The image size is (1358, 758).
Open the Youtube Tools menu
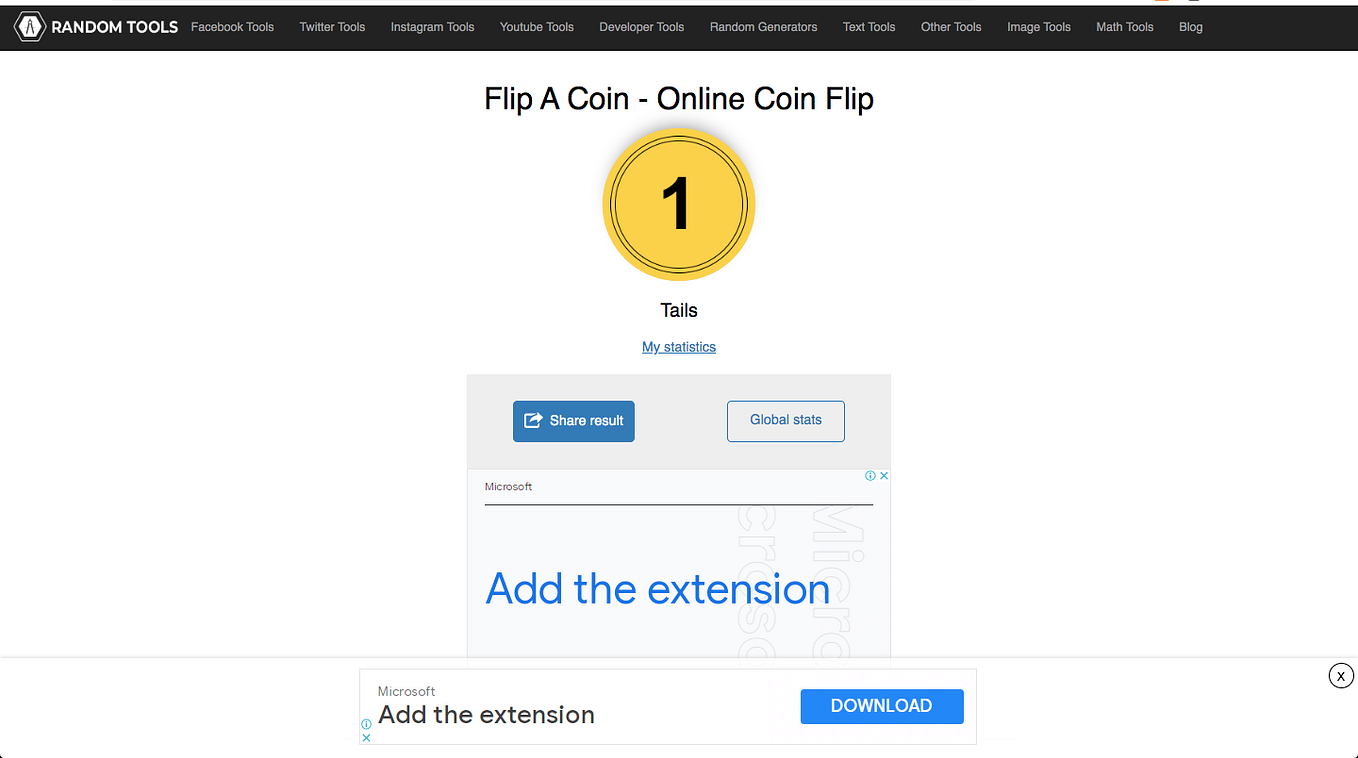[536, 27]
